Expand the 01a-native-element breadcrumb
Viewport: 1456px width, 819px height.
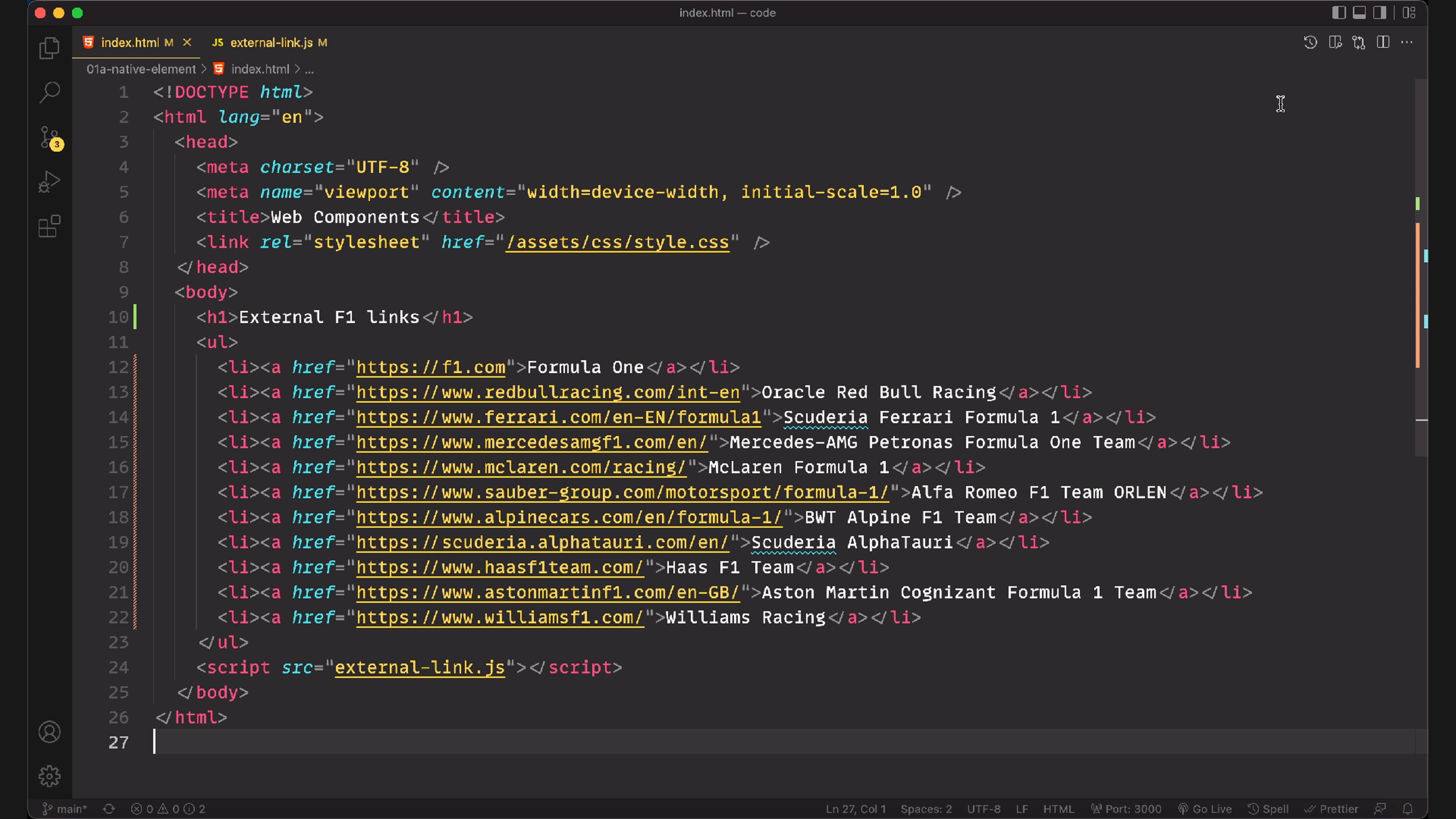(x=141, y=69)
